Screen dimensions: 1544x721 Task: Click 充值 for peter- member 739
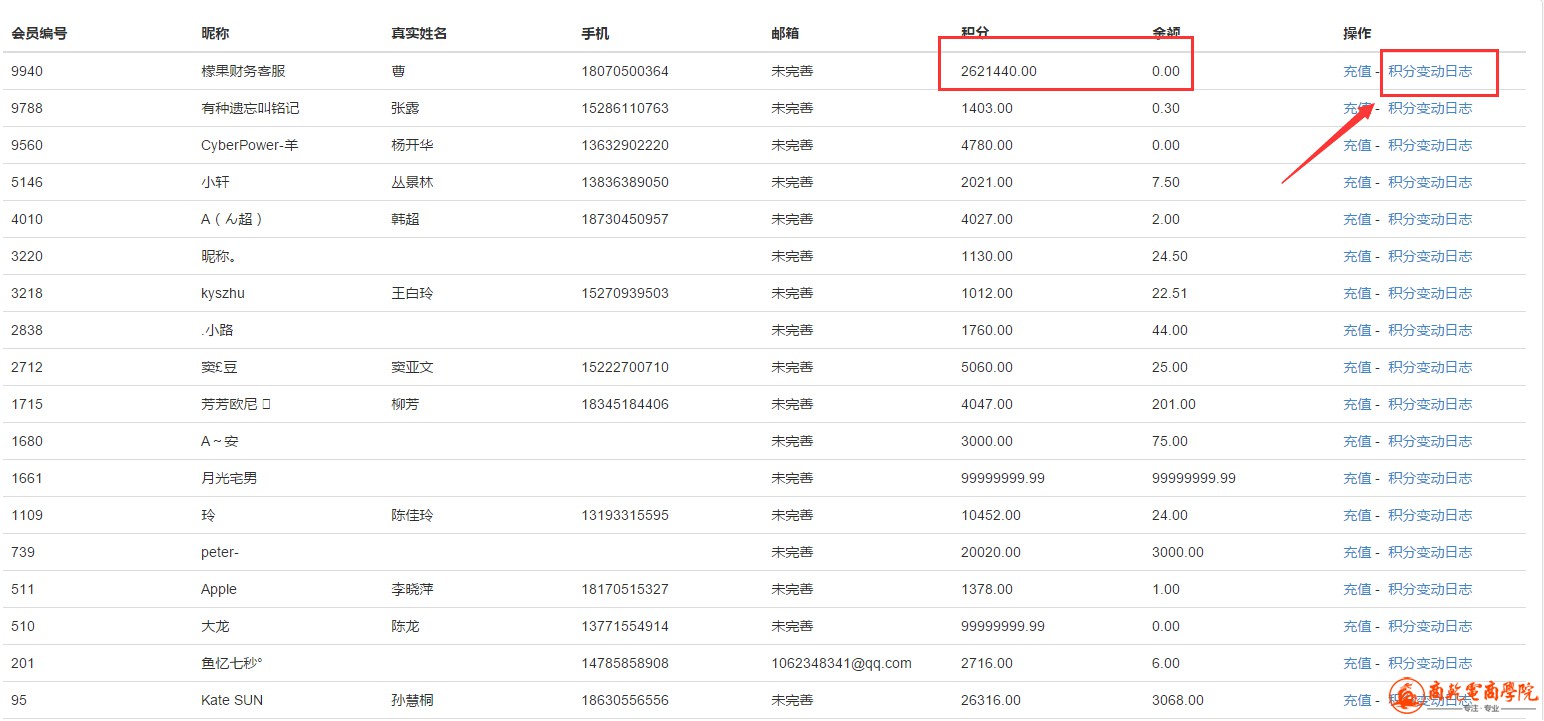coord(1357,552)
